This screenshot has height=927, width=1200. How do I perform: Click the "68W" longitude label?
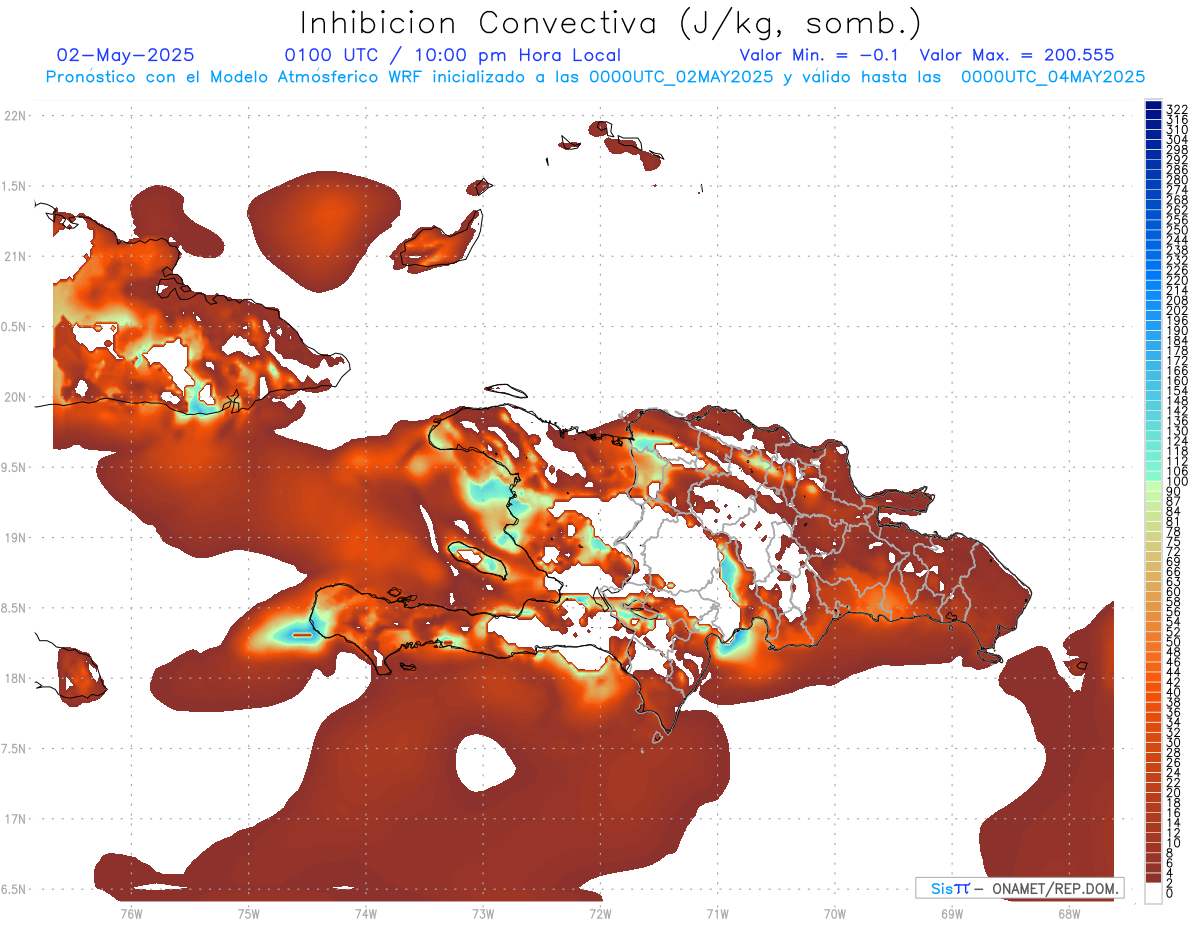tap(1069, 914)
